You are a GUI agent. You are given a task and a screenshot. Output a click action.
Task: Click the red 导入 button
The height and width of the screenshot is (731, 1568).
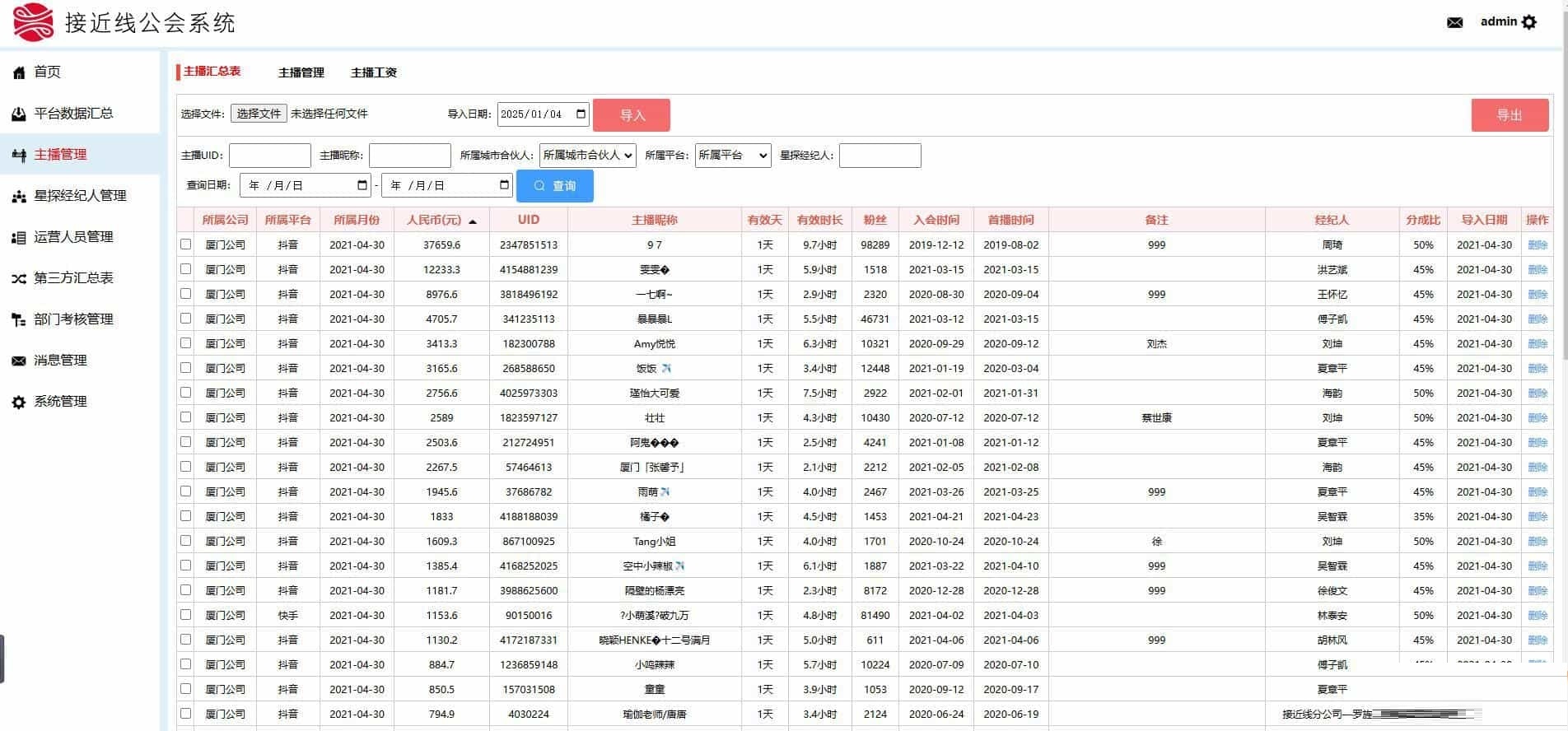click(x=632, y=115)
